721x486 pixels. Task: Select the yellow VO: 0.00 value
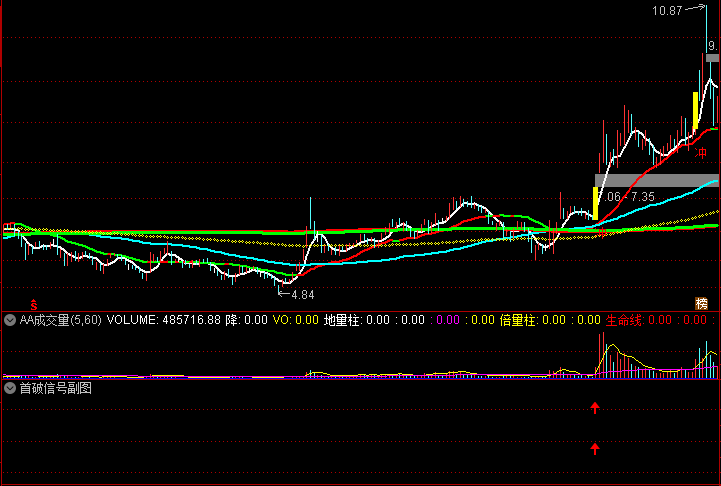(x=296, y=320)
